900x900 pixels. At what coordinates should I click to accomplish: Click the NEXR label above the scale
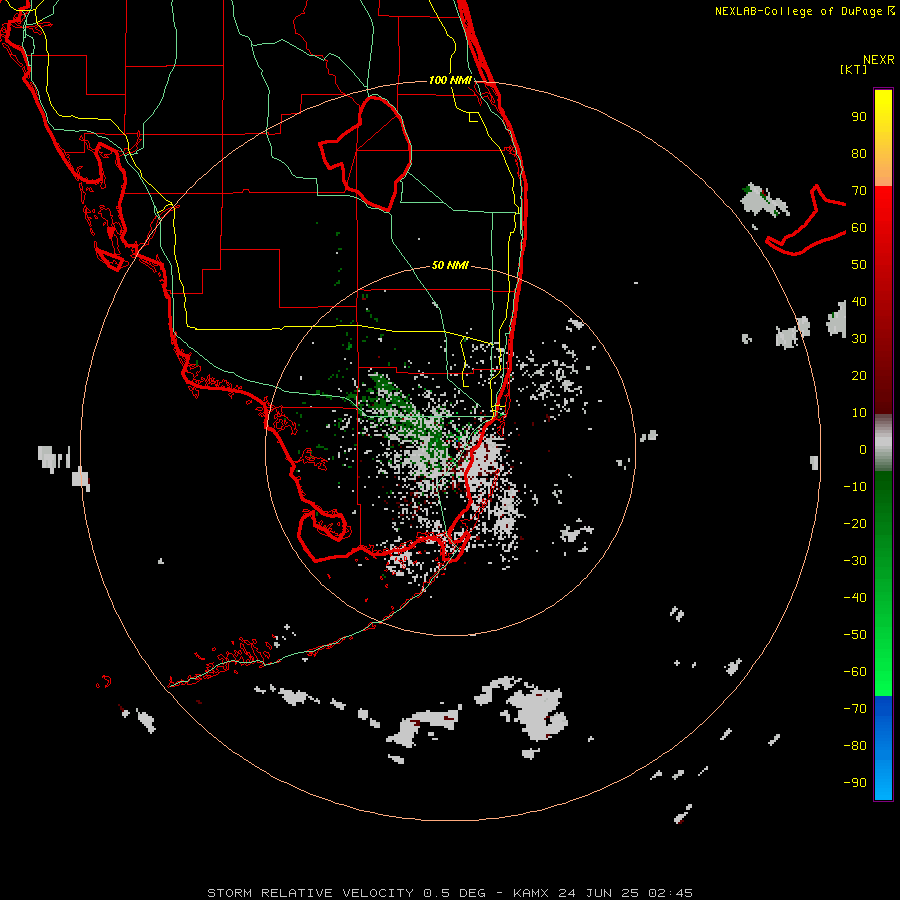point(879,60)
